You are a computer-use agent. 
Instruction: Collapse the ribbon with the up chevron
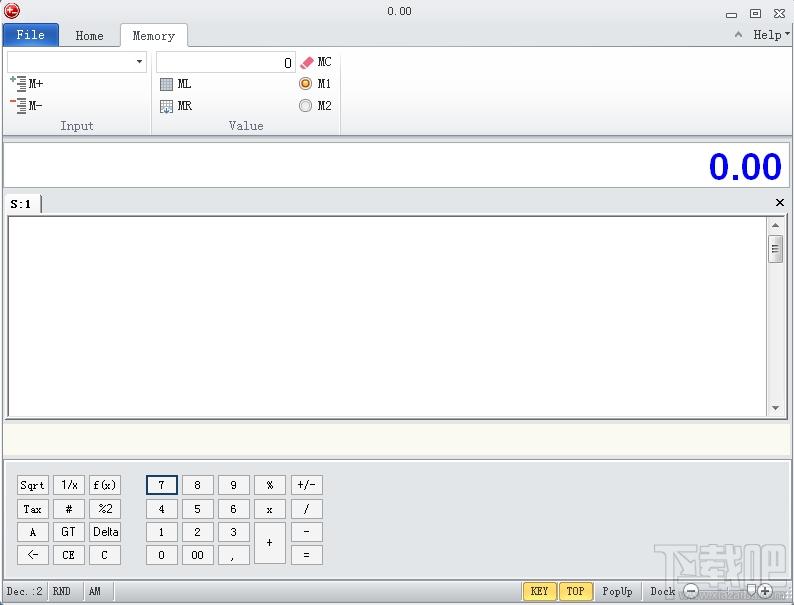pos(739,35)
